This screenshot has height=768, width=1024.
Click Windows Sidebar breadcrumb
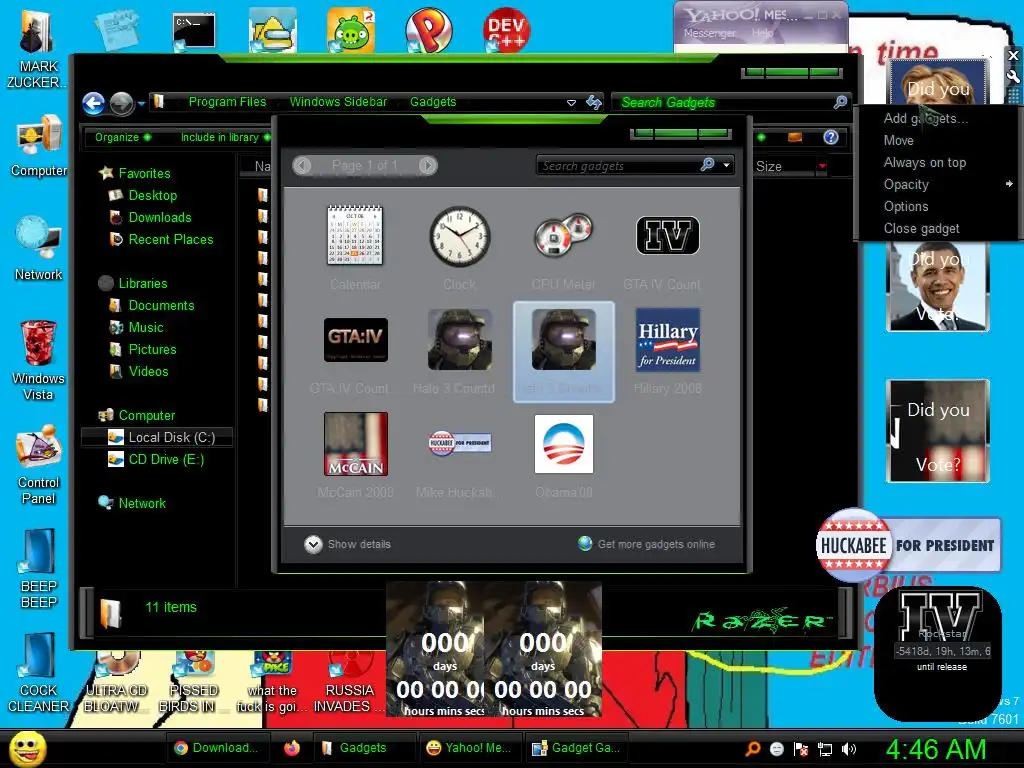pyautogui.click(x=338, y=102)
